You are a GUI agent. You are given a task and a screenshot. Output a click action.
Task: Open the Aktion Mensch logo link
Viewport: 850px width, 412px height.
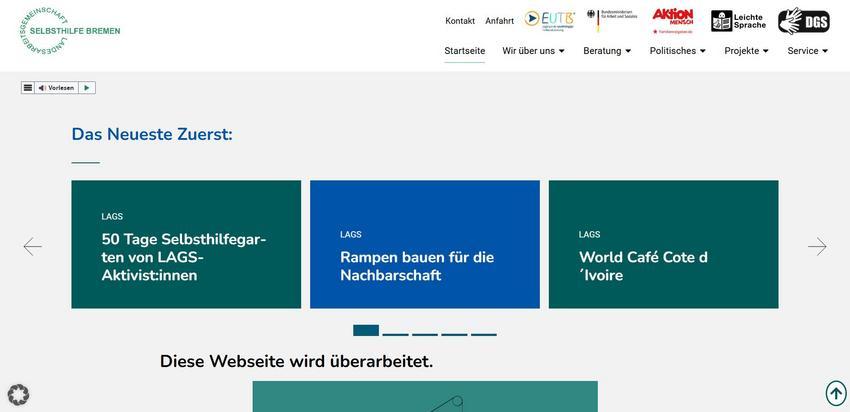[673, 21]
